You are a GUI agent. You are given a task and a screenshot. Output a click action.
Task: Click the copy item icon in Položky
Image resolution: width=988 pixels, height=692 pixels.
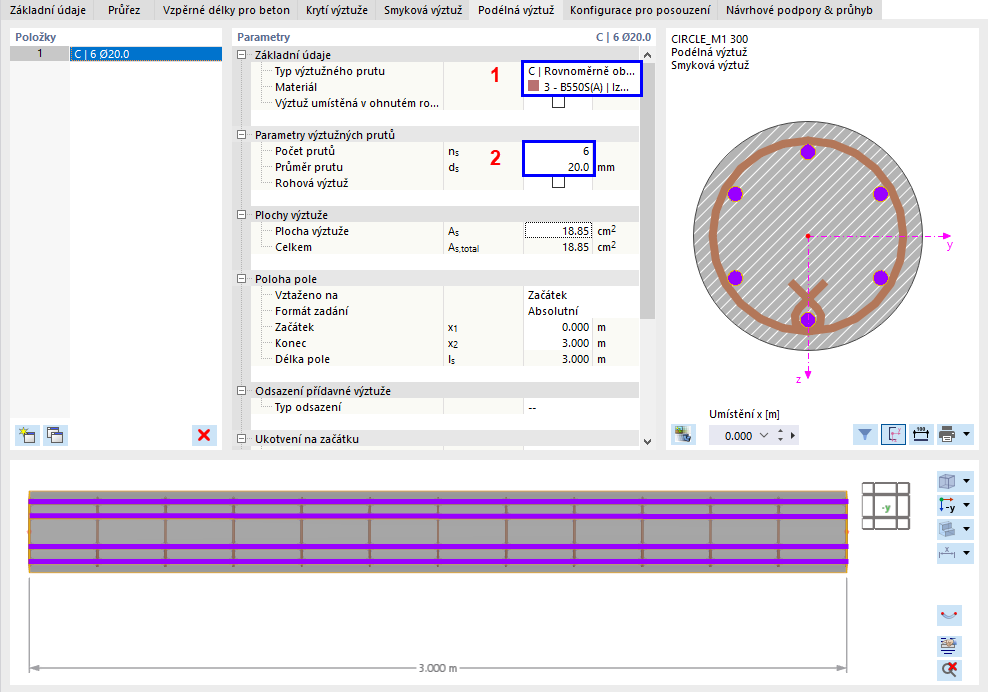pos(55,435)
